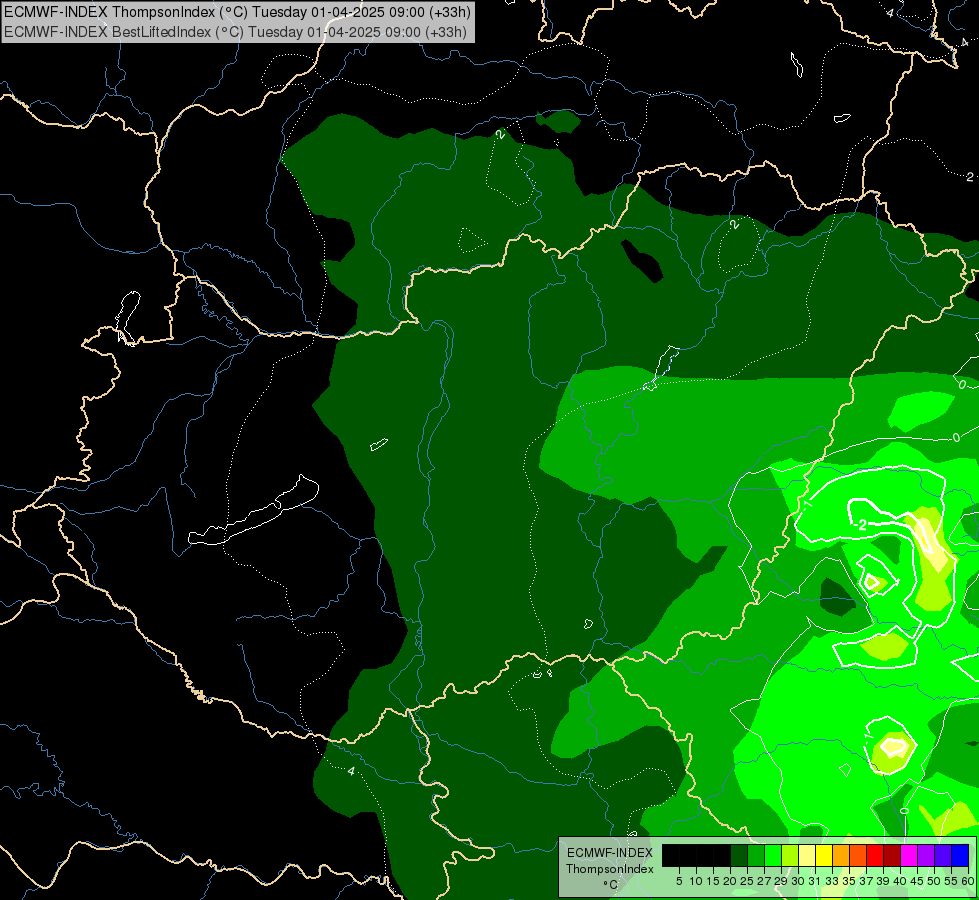Select yellow-green 29–30 legend swatch

point(790,855)
